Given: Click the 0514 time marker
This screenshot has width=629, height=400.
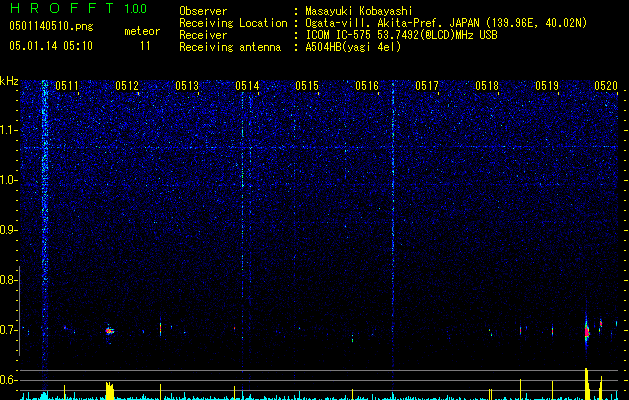Looking at the screenshot, I should tap(247, 86).
